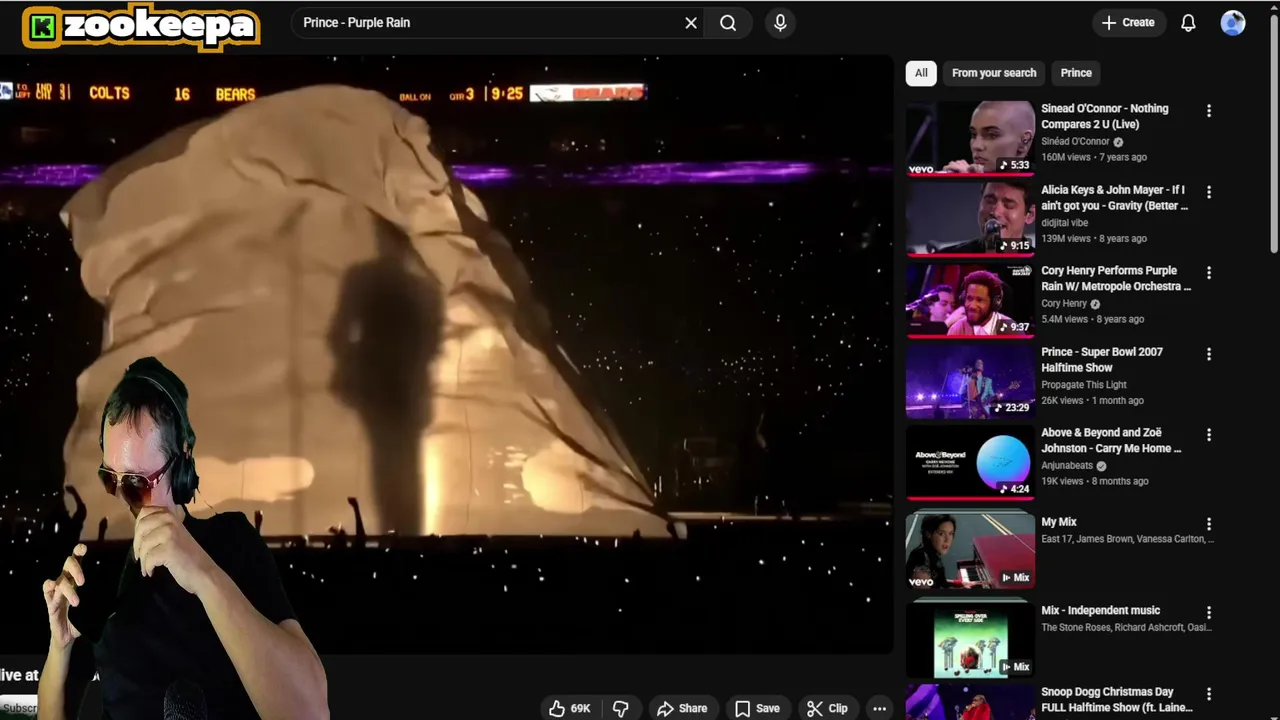Open the My Mix playlist thumbnail

[970, 548]
